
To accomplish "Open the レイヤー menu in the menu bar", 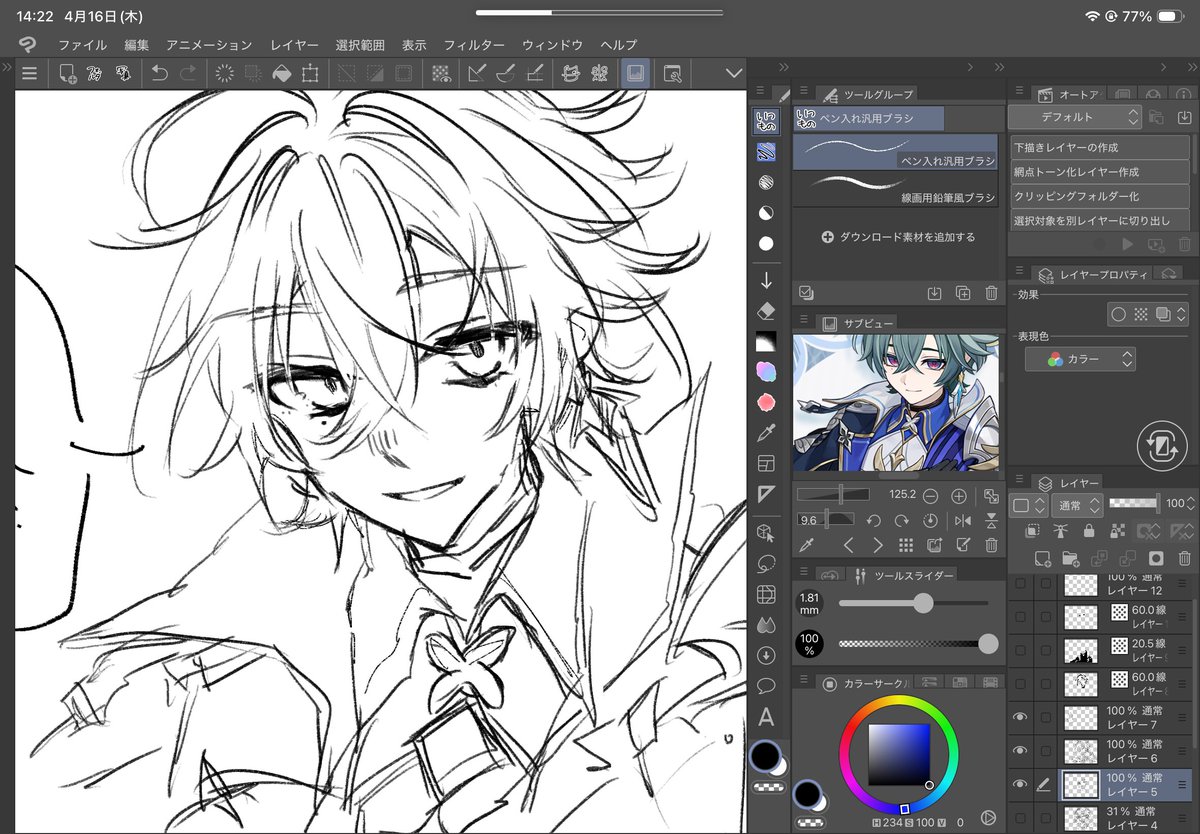I will [x=294, y=45].
